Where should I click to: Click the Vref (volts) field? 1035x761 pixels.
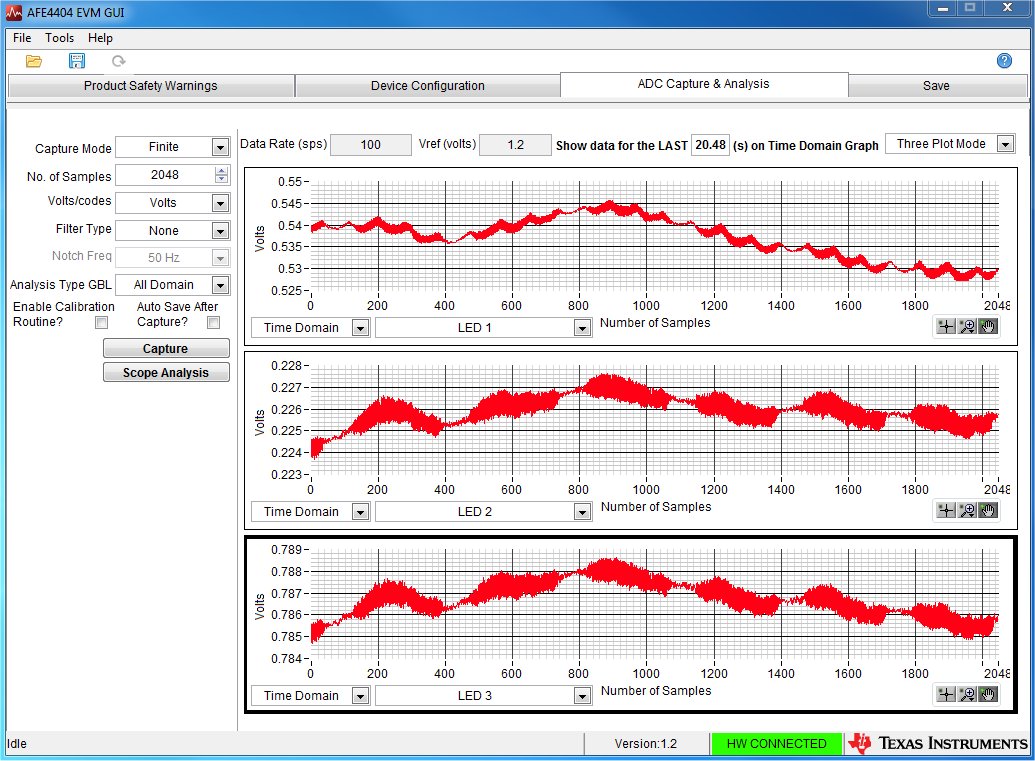tap(516, 145)
